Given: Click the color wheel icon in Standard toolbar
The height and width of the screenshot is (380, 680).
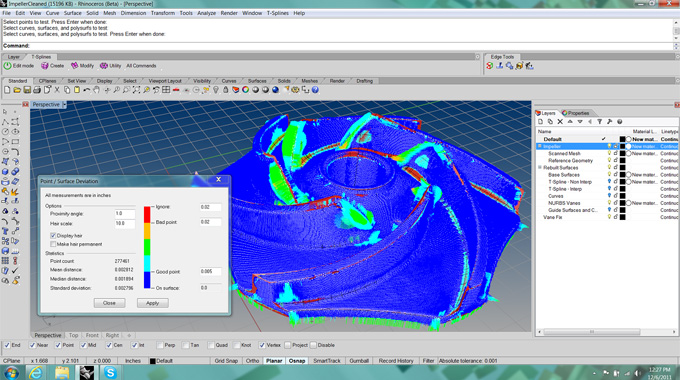Looking at the screenshot, I should [x=245, y=90].
